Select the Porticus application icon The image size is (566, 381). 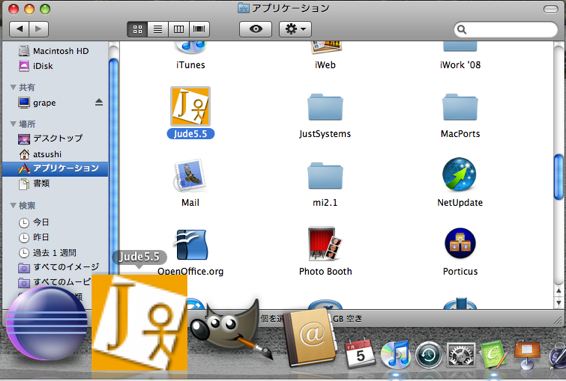click(x=460, y=243)
